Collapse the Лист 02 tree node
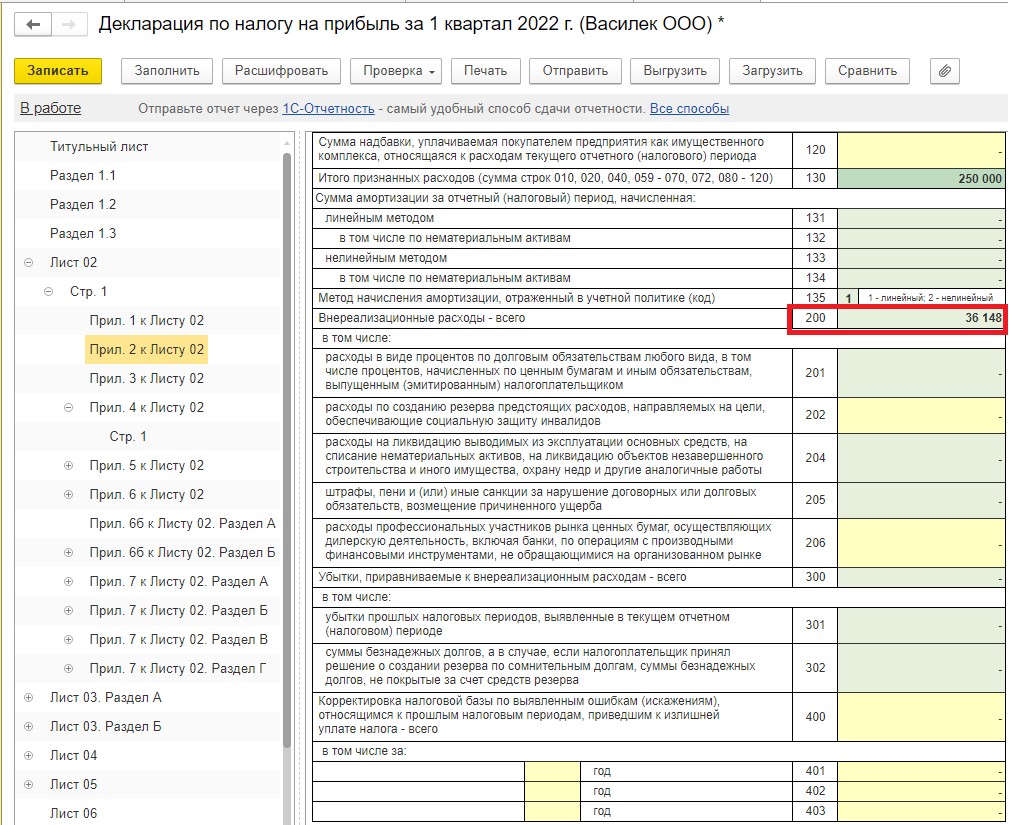 tap(28, 263)
